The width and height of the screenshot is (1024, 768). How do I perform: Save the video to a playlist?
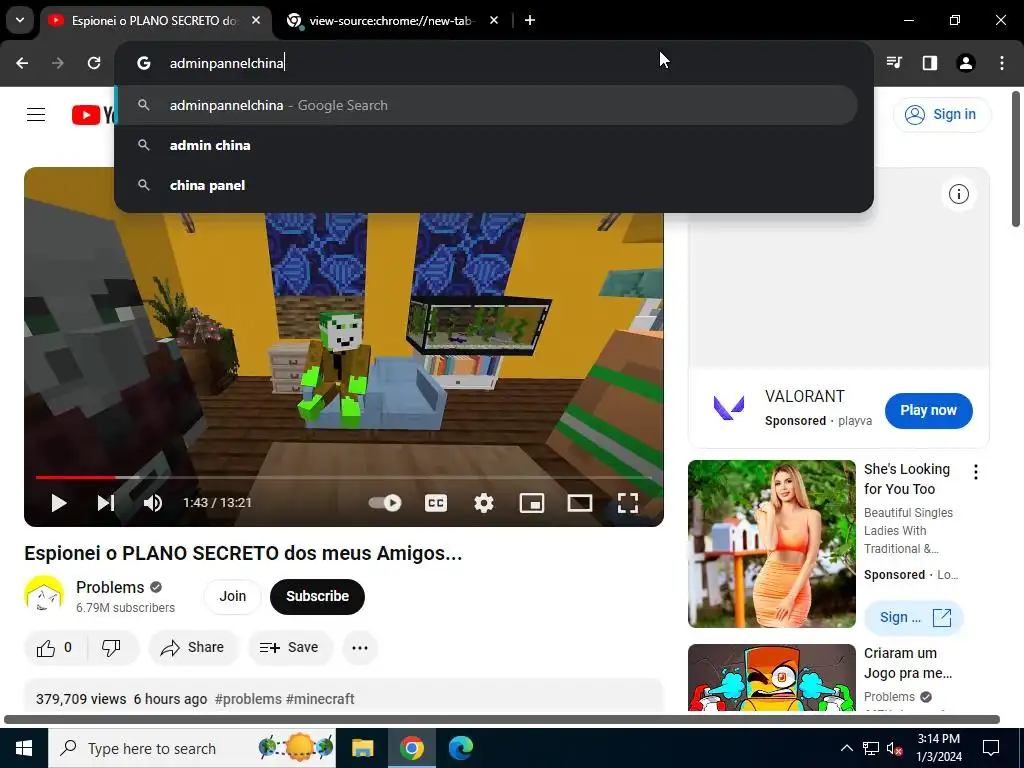(290, 648)
